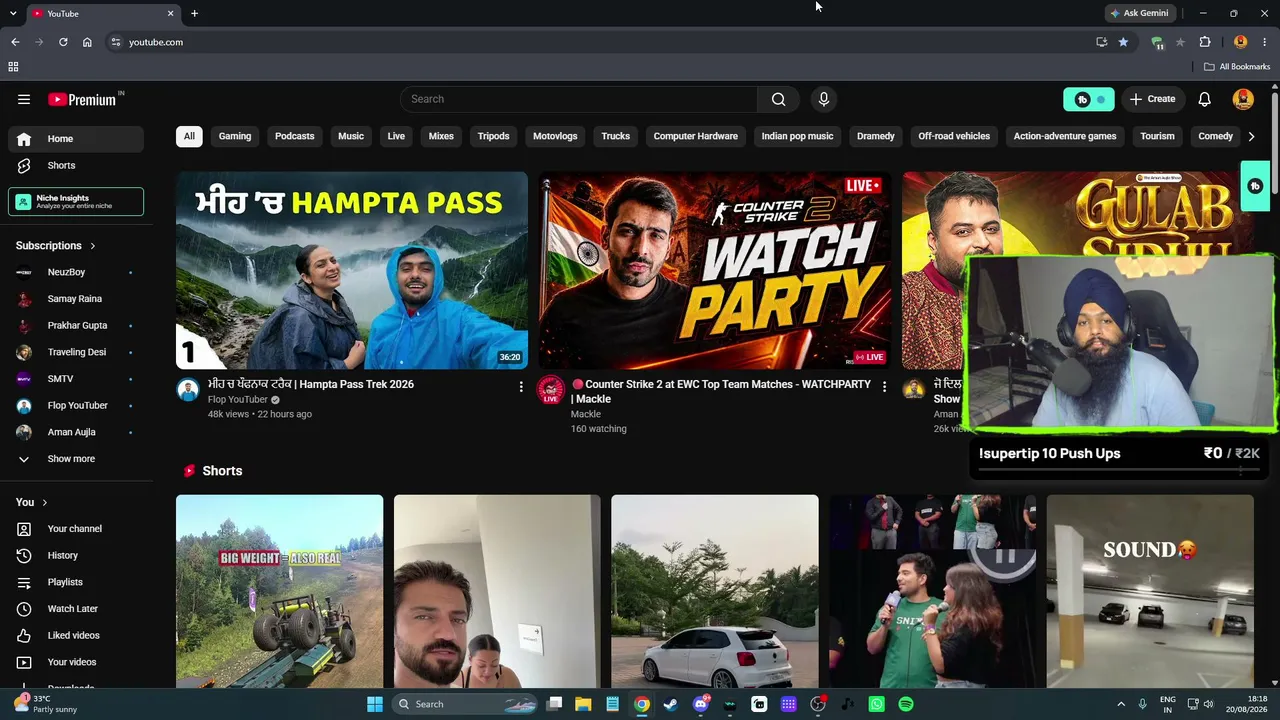
Task: Expand the Subscriptions section chevron
Action: click(93, 246)
